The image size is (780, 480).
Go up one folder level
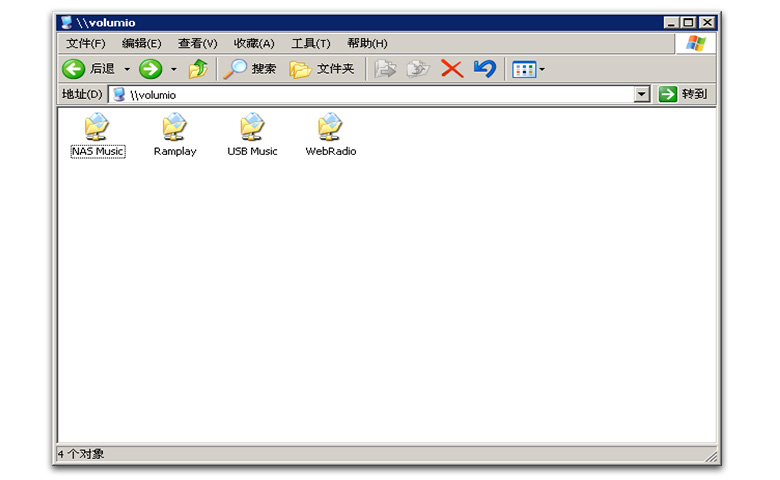[x=198, y=69]
